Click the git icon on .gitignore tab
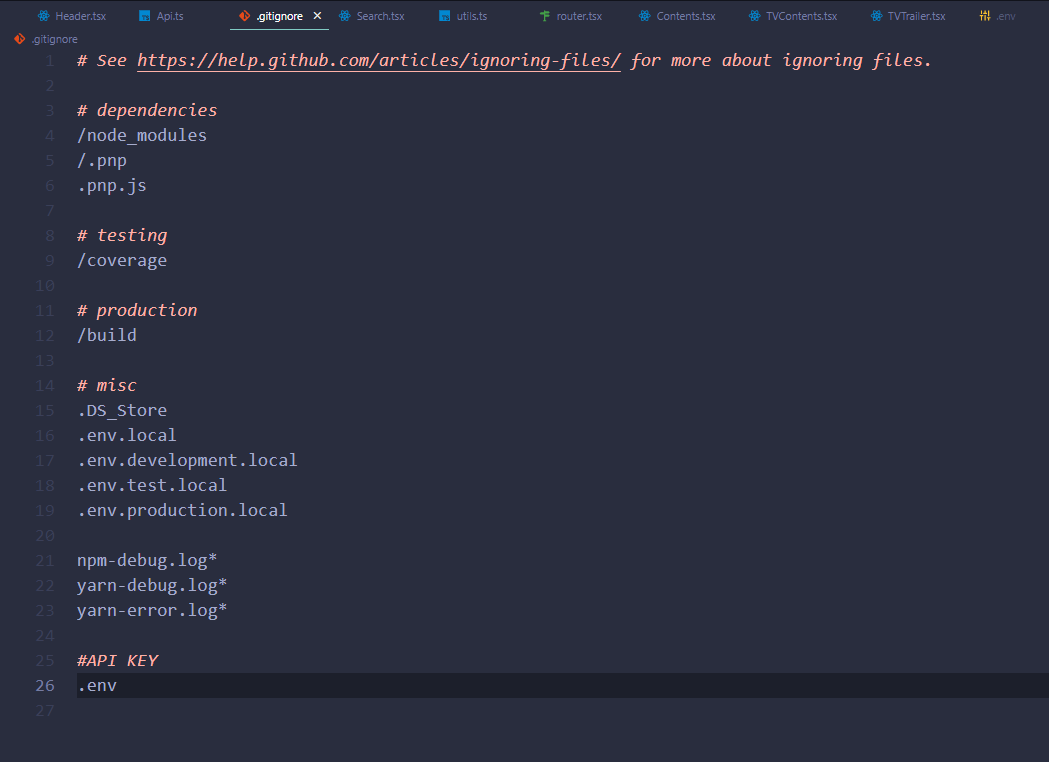 (245, 16)
